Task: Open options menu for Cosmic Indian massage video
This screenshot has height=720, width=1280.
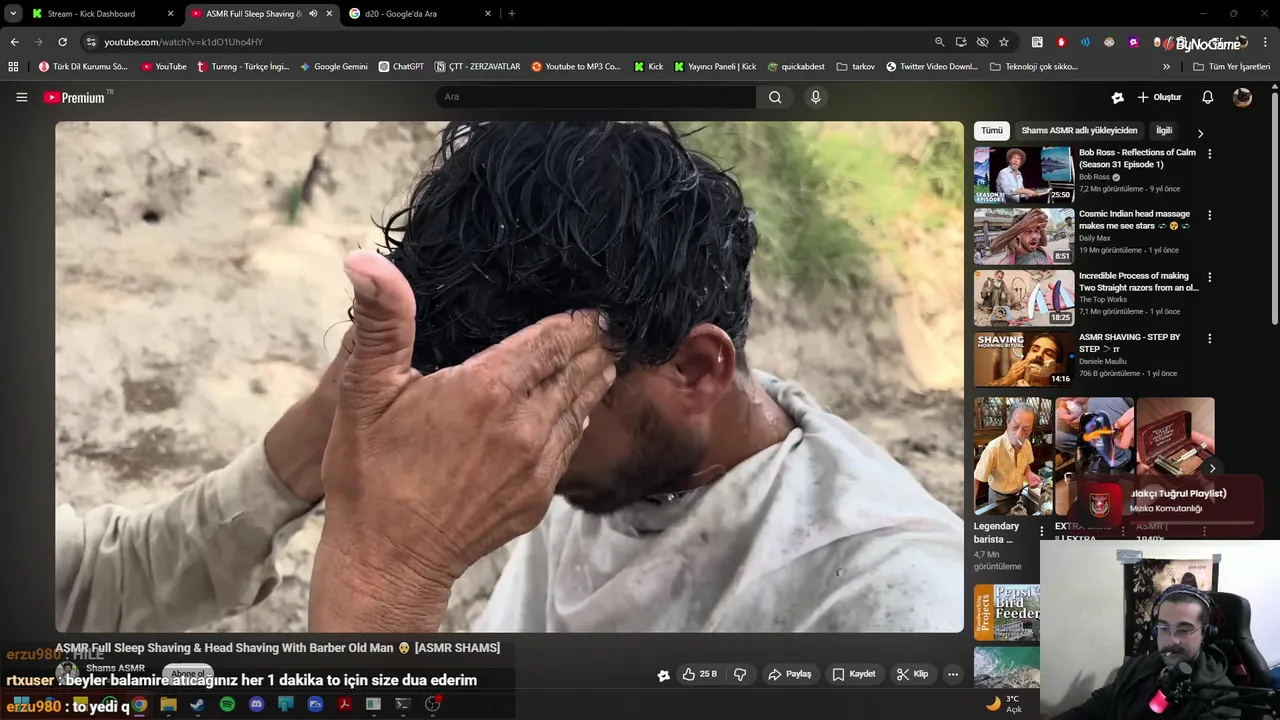Action: coord(1209,215)
